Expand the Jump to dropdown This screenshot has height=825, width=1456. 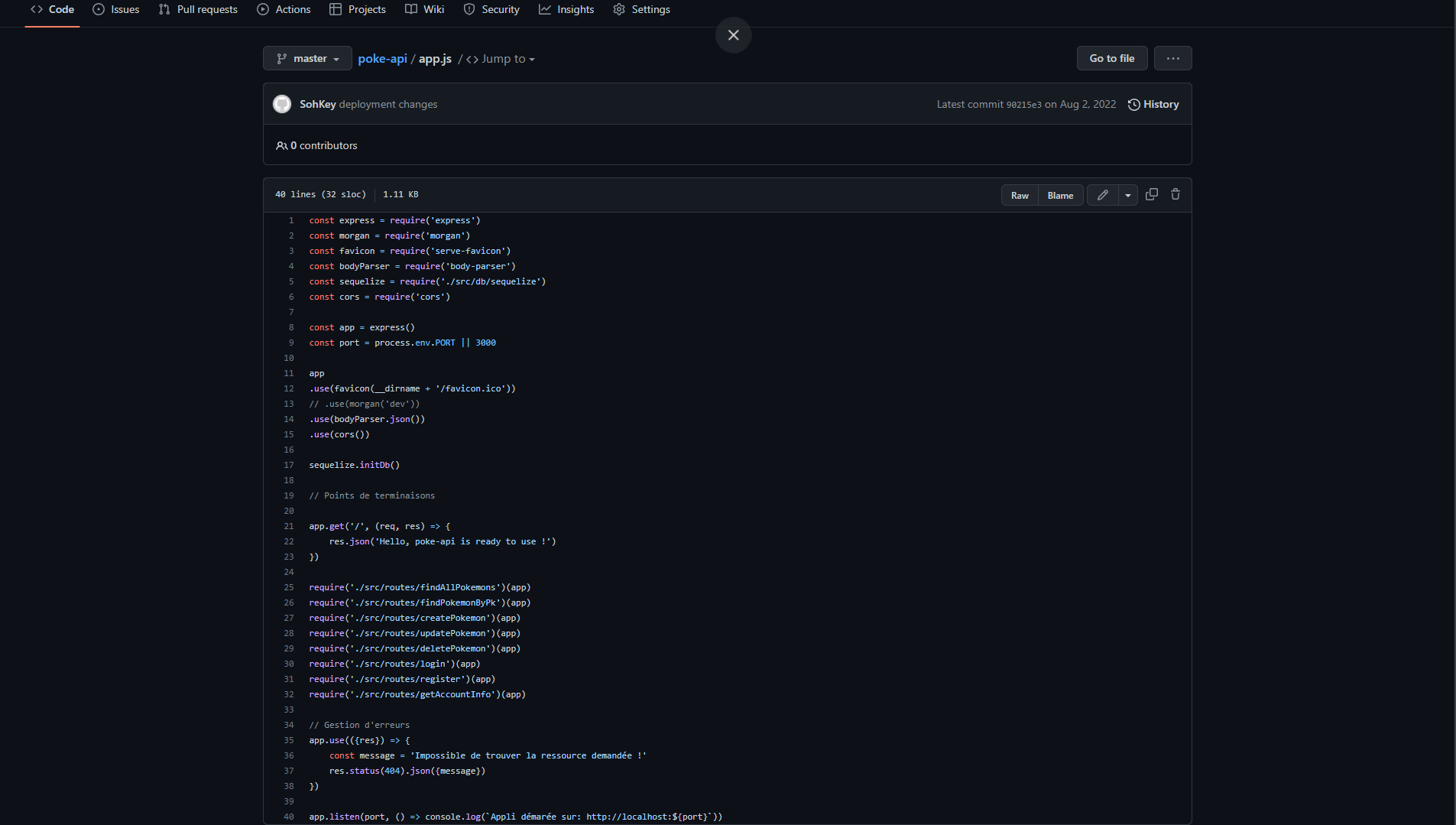coord(501,59)
